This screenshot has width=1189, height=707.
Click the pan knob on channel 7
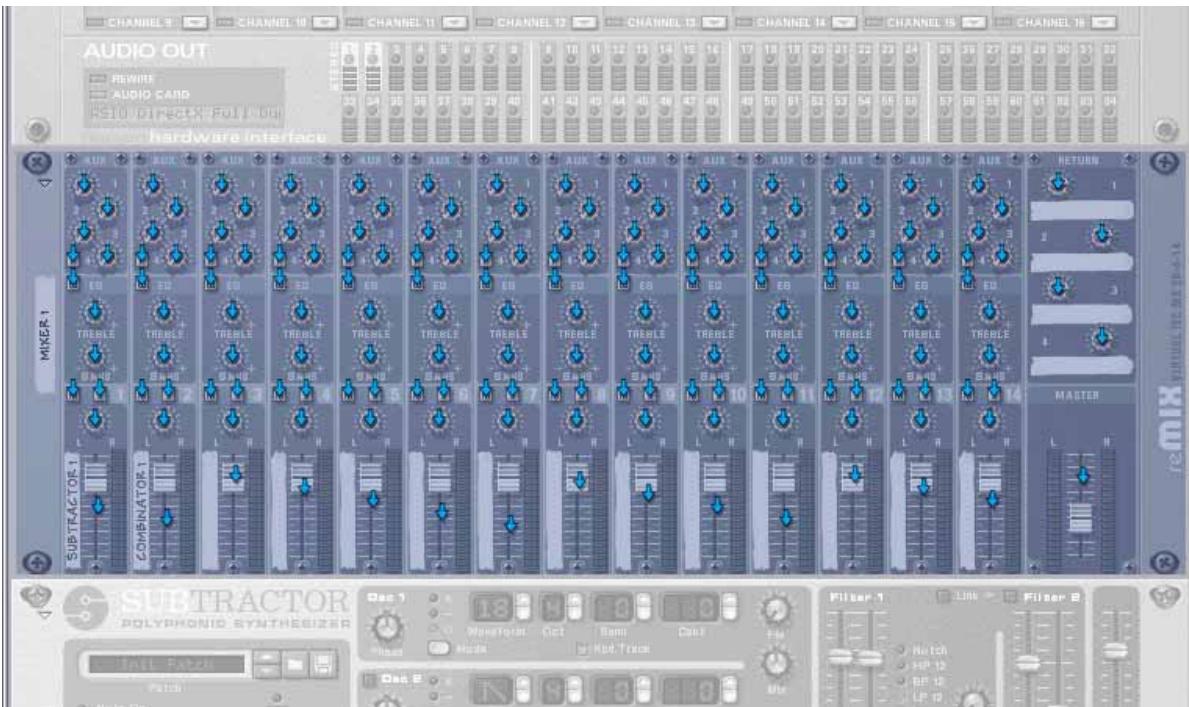tap(507, 418)
